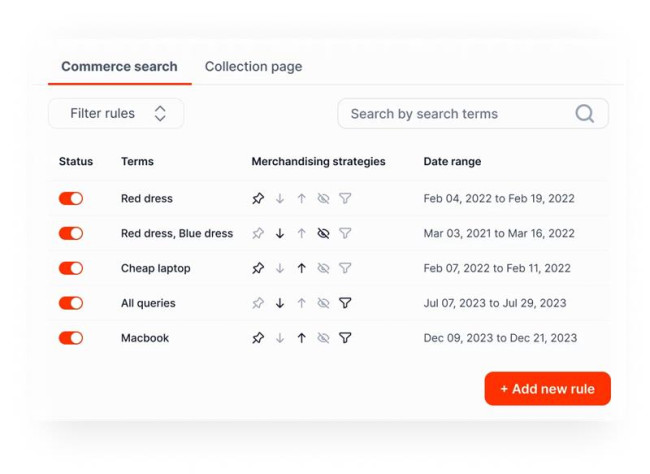
Task: Switch to the Collection page tab
Action: (253, 67)
